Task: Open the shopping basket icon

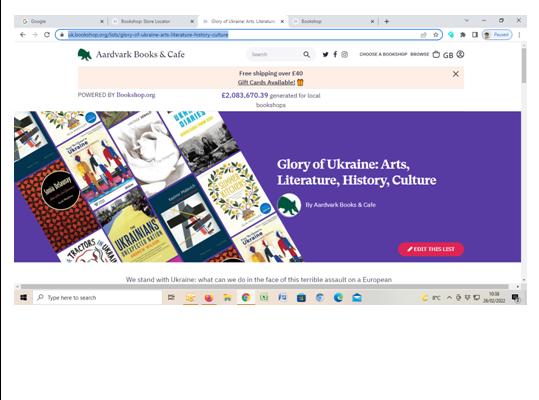Action: pyautogui.click(x=436, y=54)
